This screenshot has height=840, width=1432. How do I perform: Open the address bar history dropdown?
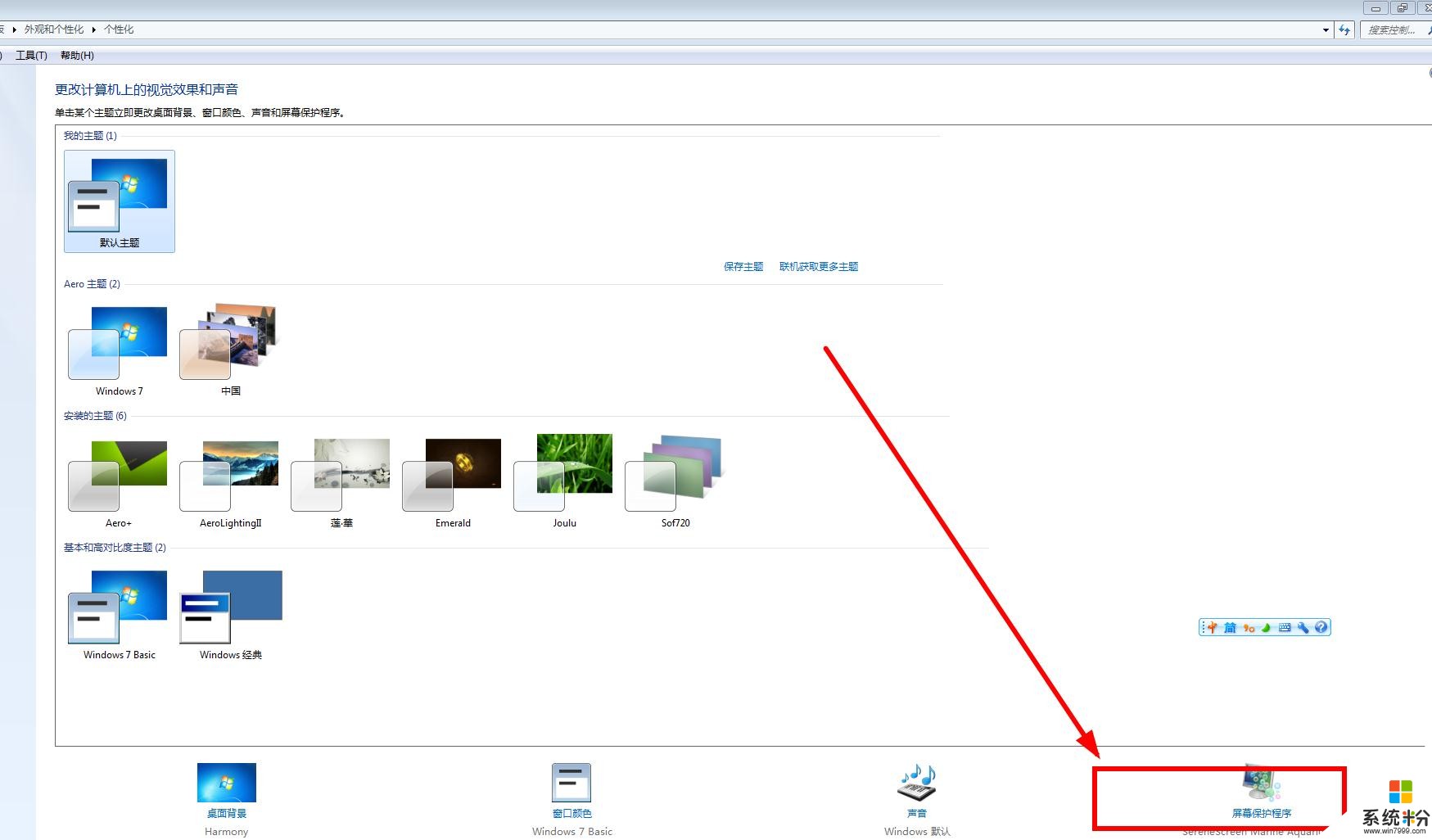coord(1326,29)
